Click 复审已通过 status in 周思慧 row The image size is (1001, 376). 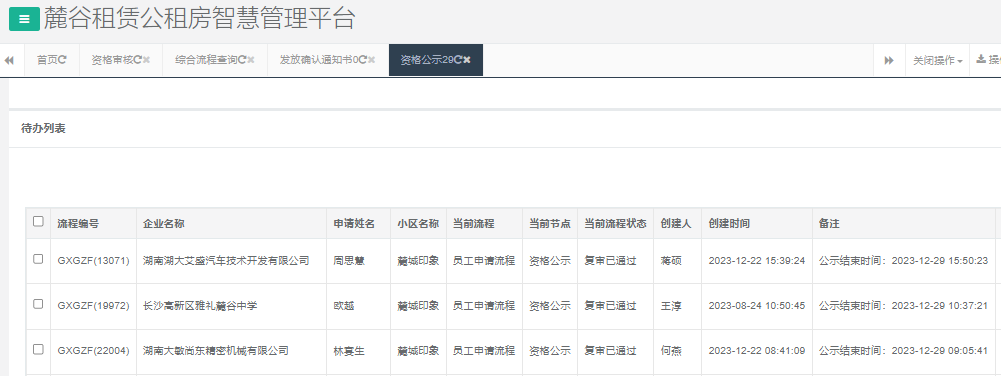tap(610, 260)
